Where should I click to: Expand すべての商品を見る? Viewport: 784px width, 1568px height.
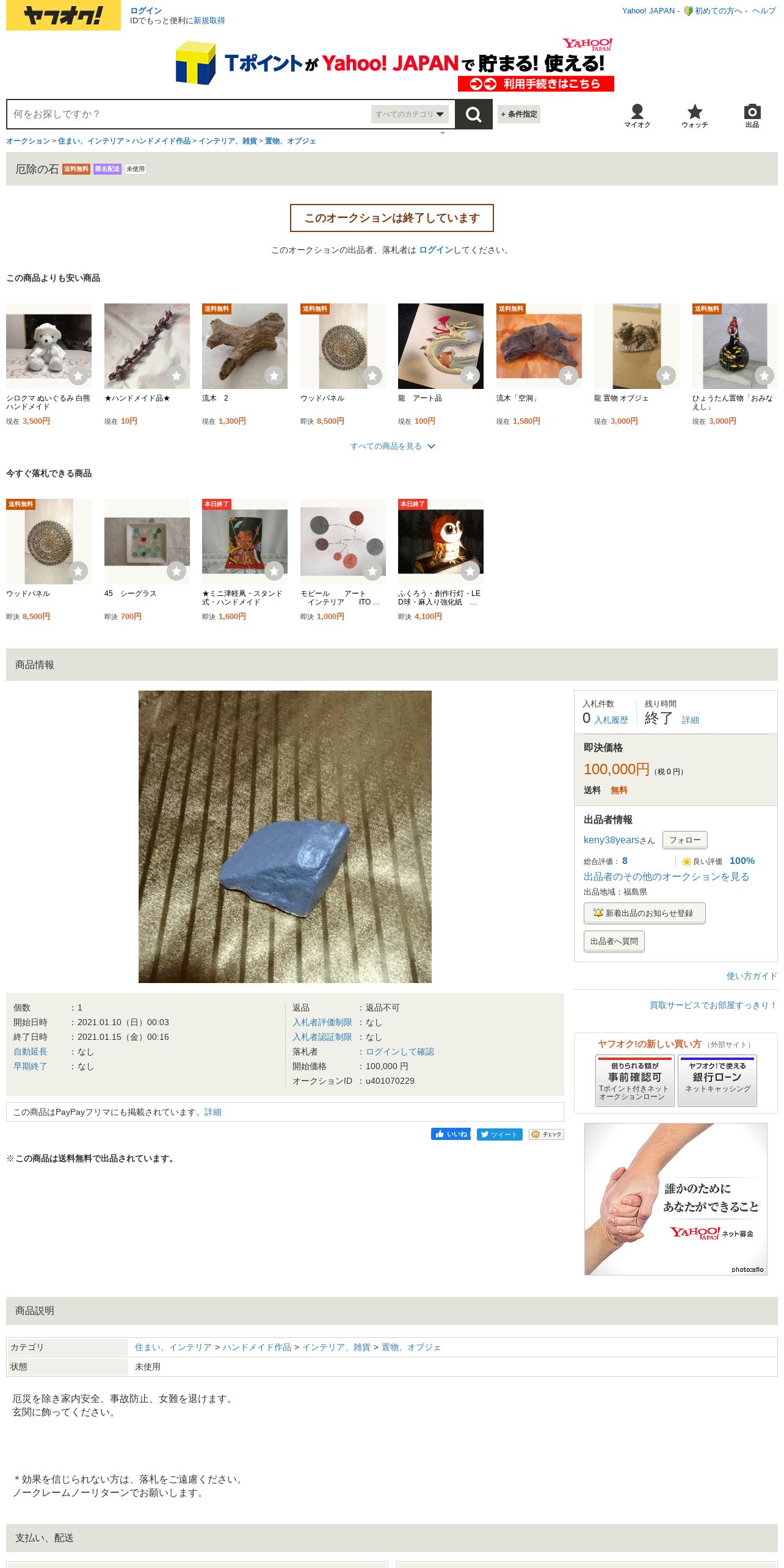pos(392,446)
